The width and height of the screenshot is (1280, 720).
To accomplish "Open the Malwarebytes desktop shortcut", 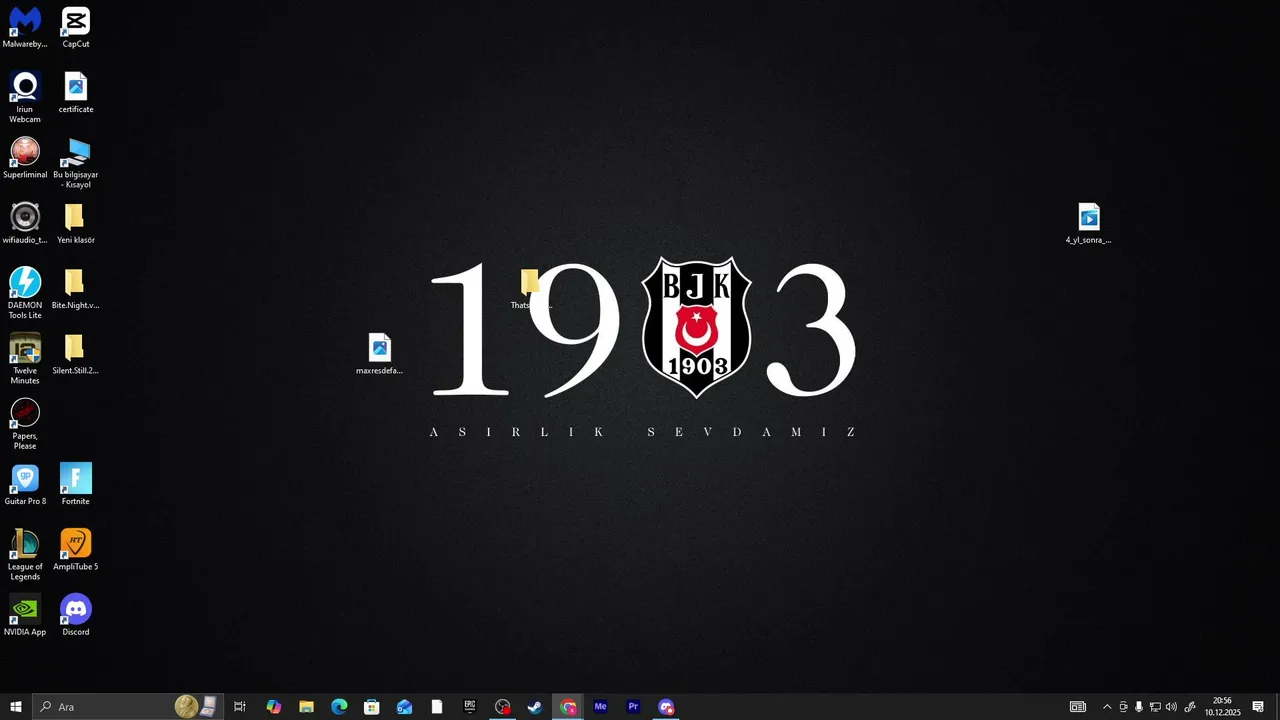I will coord(25,27).
